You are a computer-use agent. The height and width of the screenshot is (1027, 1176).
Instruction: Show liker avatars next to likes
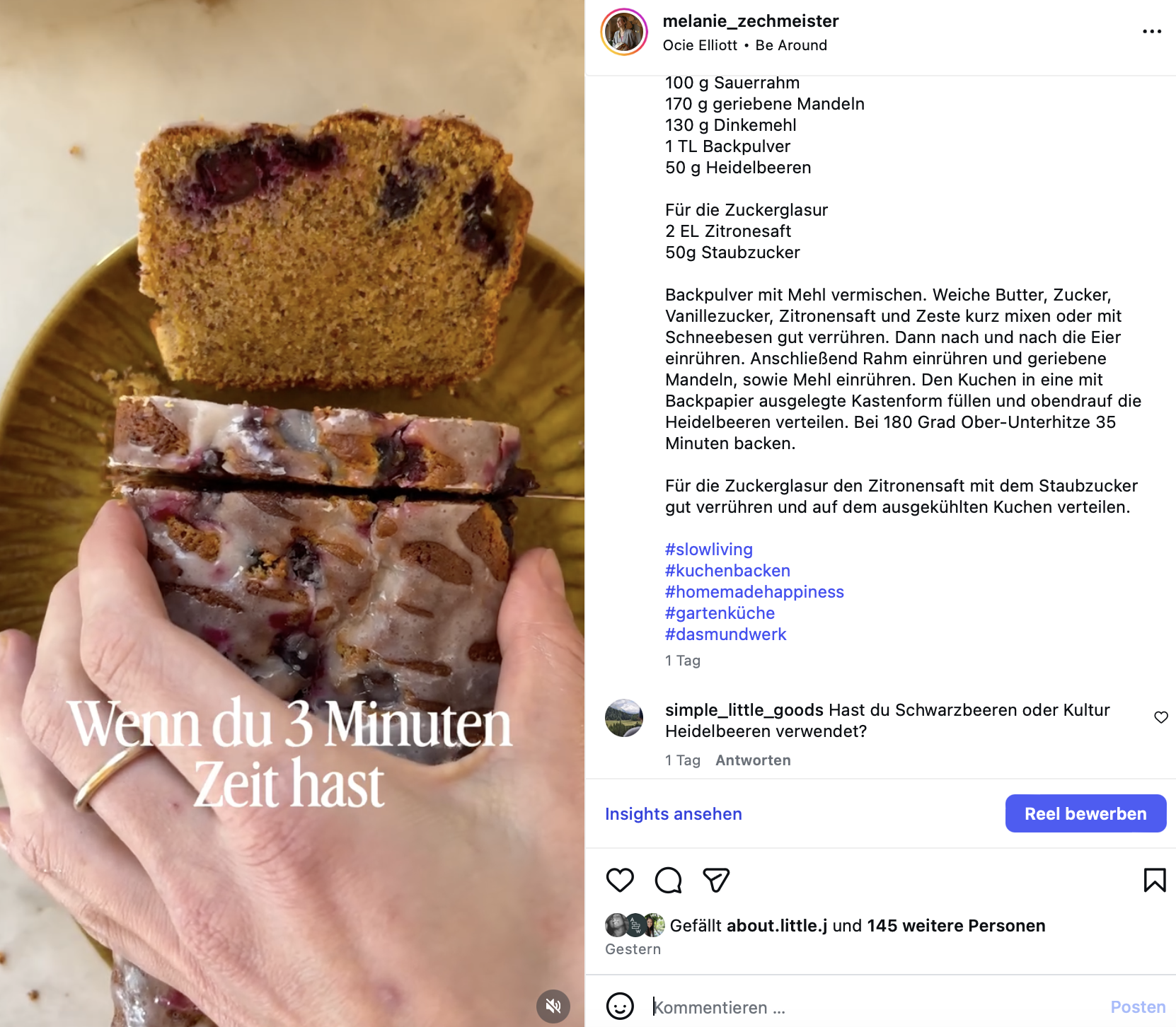635,925
